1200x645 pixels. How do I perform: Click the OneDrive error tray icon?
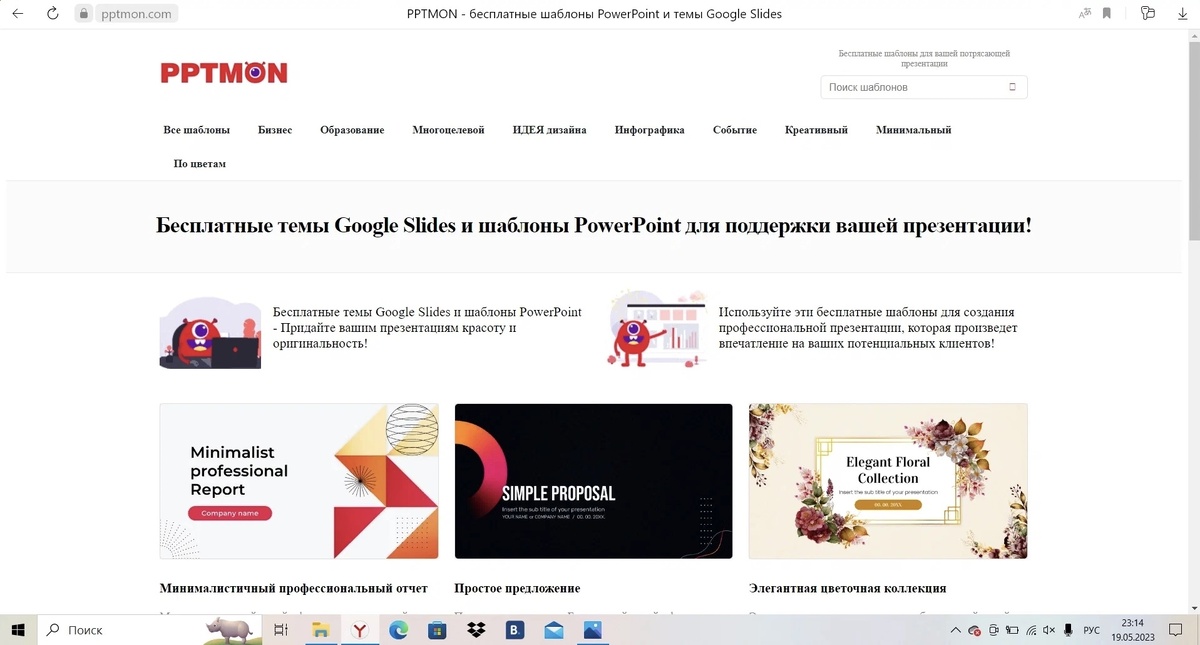974,631
